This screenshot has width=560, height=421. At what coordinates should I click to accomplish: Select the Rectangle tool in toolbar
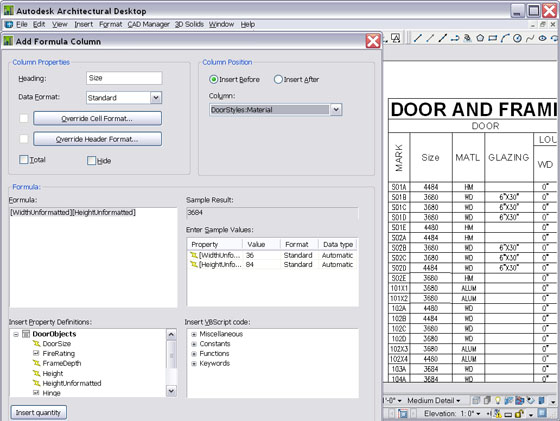[492, 38]
